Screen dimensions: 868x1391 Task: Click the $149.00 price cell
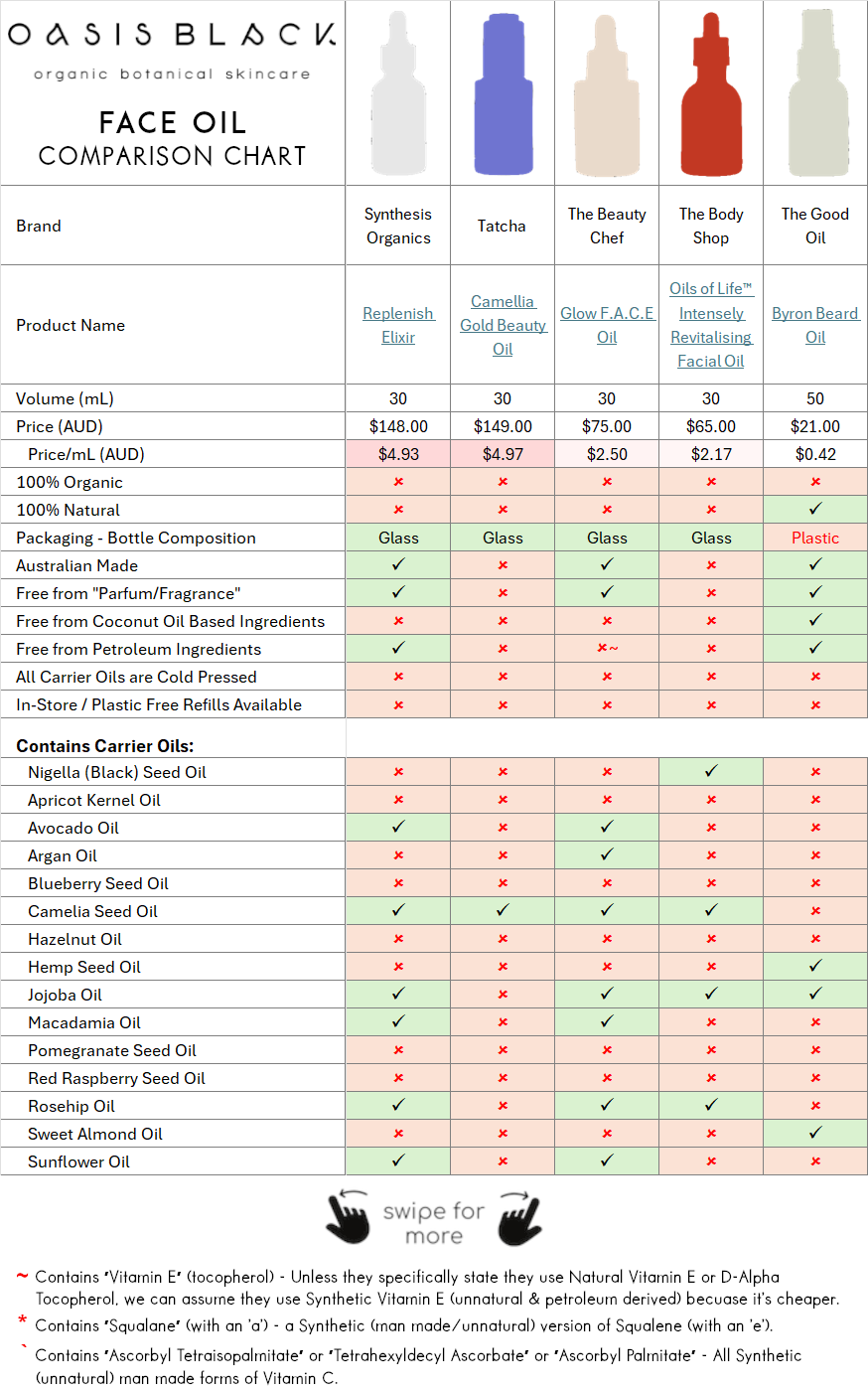click(503, 426)
